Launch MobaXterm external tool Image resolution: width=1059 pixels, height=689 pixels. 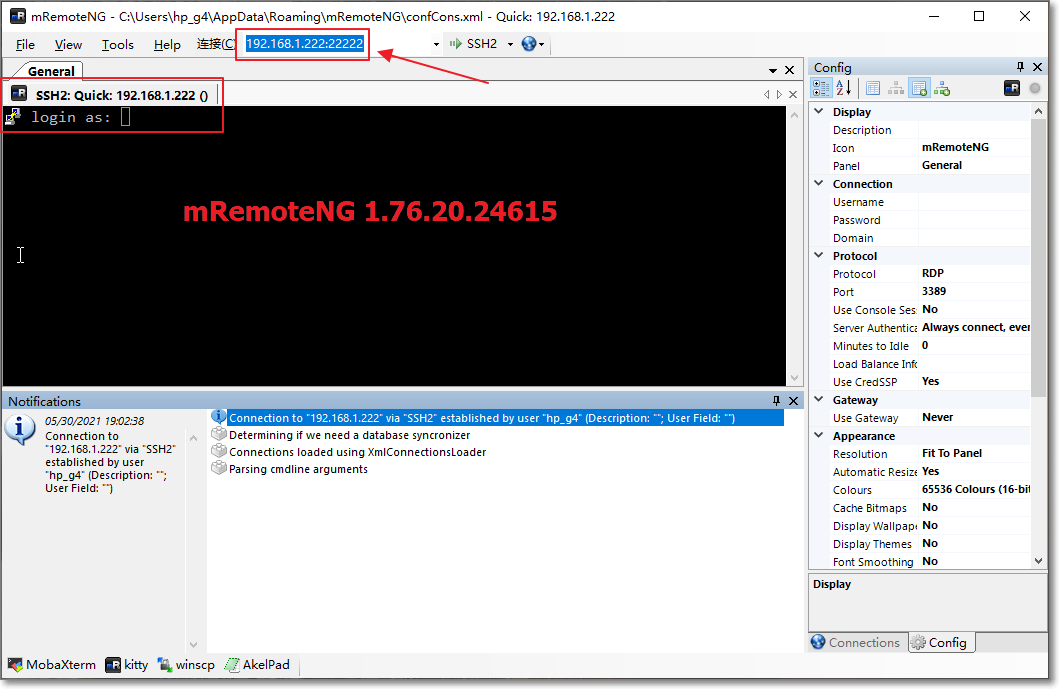[x=52, y=665]
